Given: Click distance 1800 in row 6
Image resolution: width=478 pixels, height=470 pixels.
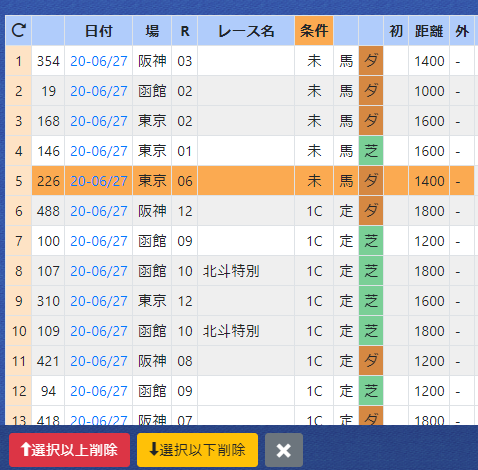Looking at the screenshot, I should point(429,211).
